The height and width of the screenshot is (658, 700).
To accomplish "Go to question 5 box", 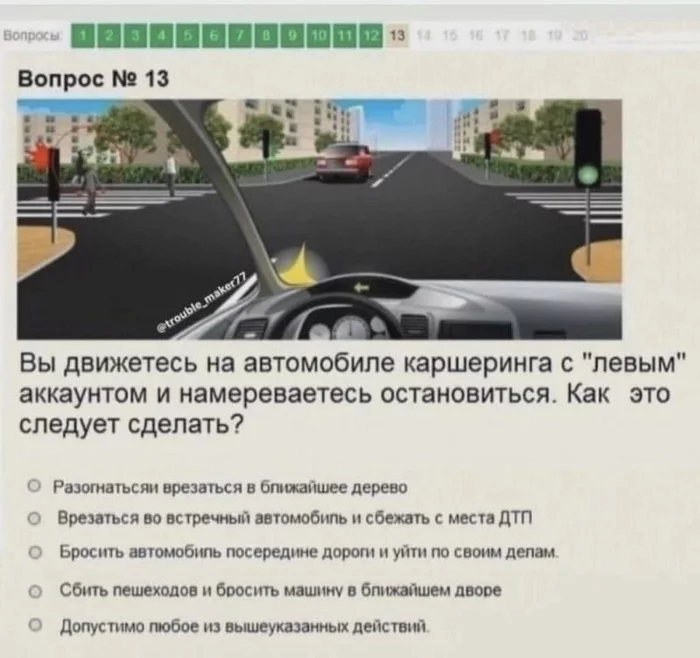I will tap(188, 36).
